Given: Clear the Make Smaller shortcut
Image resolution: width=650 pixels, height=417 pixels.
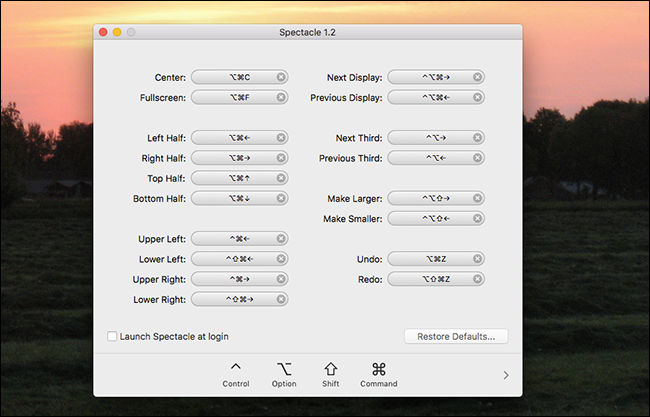Looking at the screenshot, I should pyautogui.click(x=478, y=218).
